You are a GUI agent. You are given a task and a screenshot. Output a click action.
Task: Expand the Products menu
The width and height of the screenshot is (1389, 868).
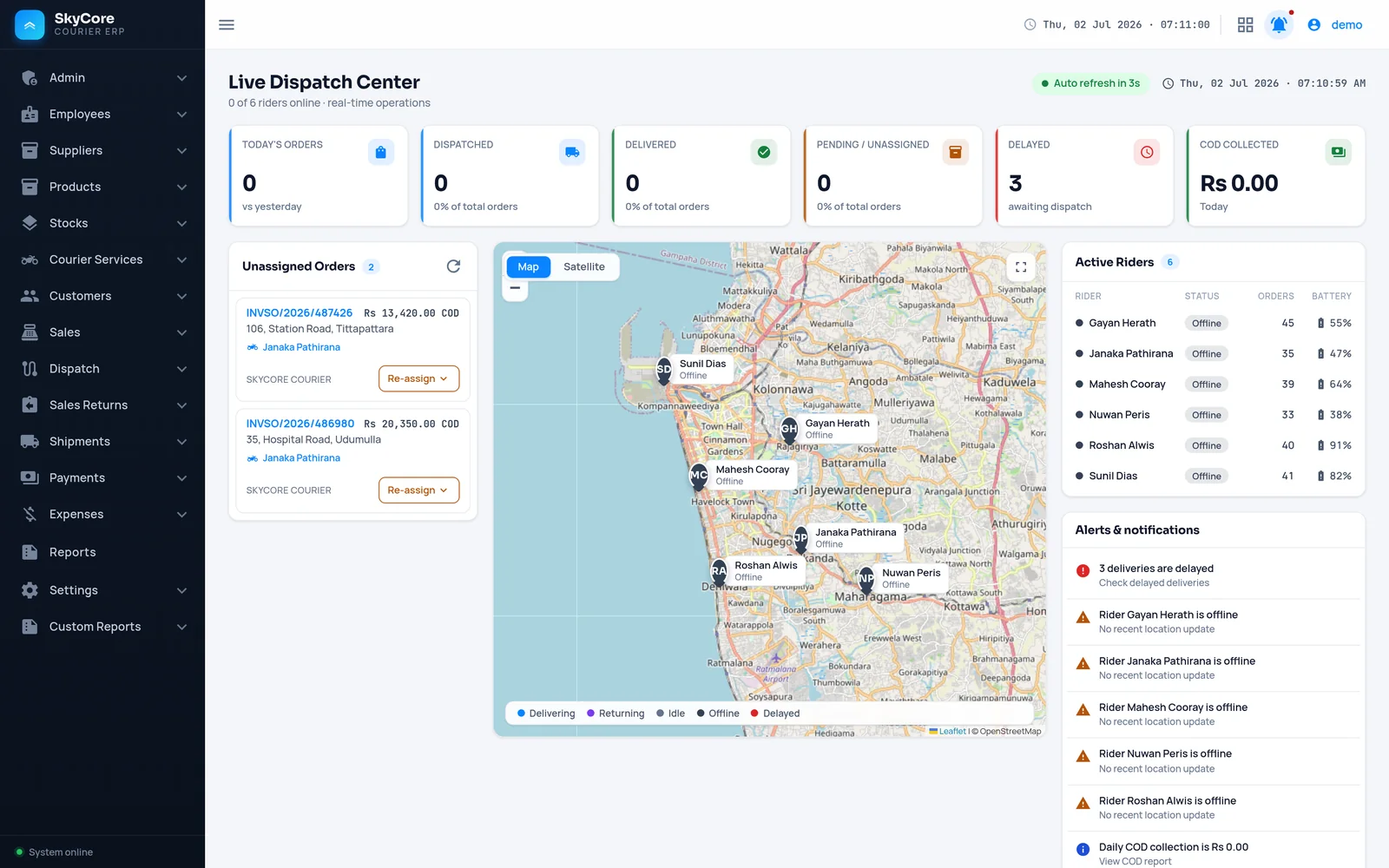tap(102, 187)
